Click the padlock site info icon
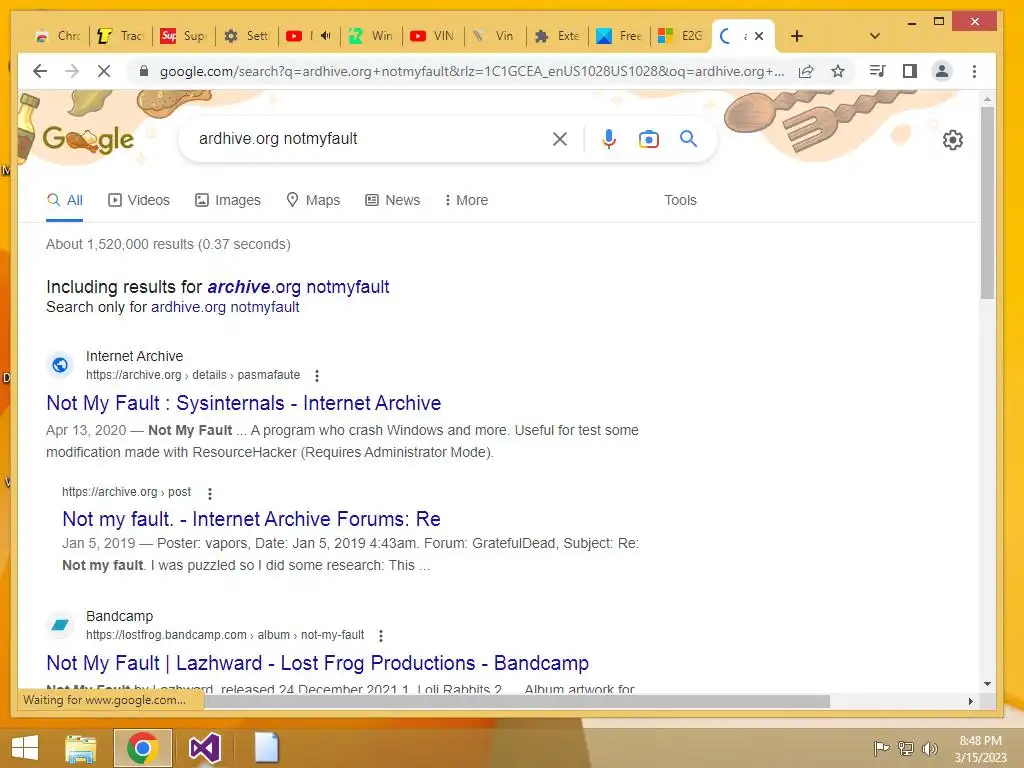Viewport: 1024px width, 768px height. pyautogui.click(x=144, y=71)
